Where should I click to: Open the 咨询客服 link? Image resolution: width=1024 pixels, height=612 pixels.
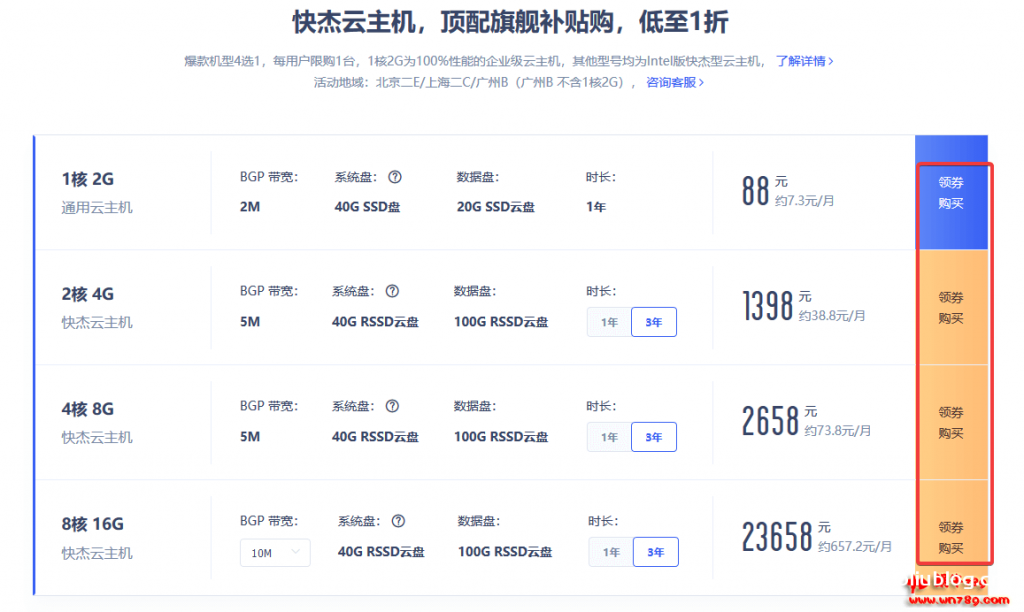(675, 82)
